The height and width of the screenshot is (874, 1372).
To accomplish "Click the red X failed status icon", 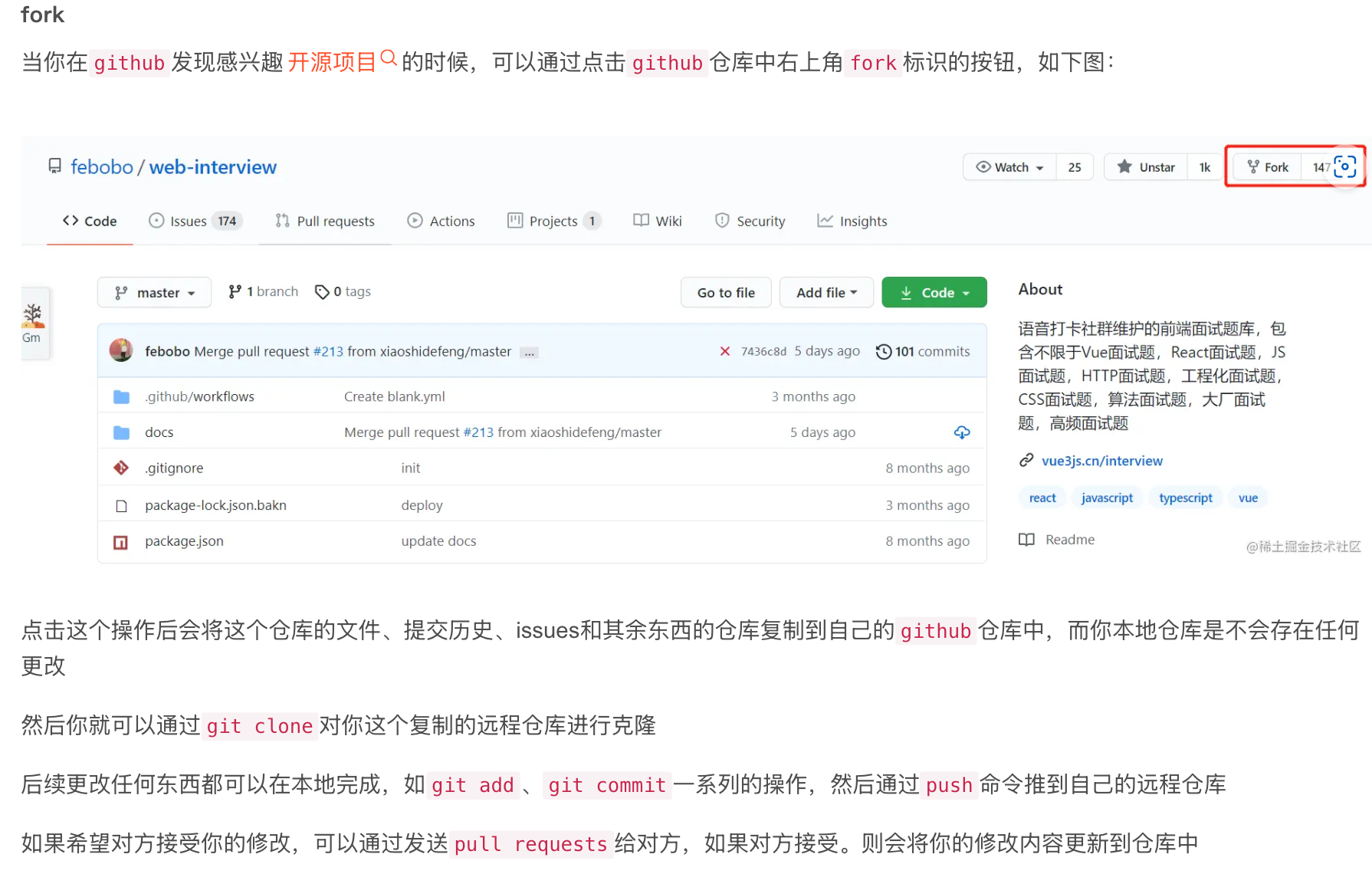I will [724, 351].
